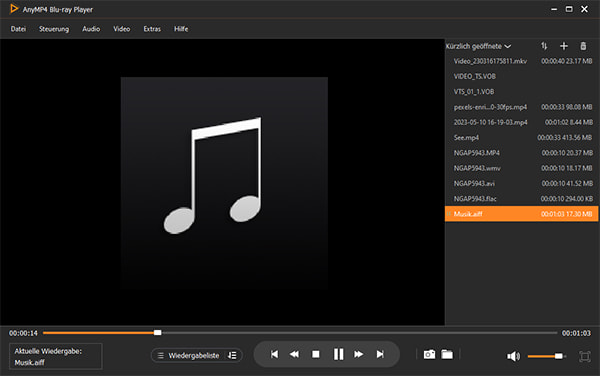Delete playlist entry with trash icon
This screenshot has height=376, width=600.
[x=583, y=46]
